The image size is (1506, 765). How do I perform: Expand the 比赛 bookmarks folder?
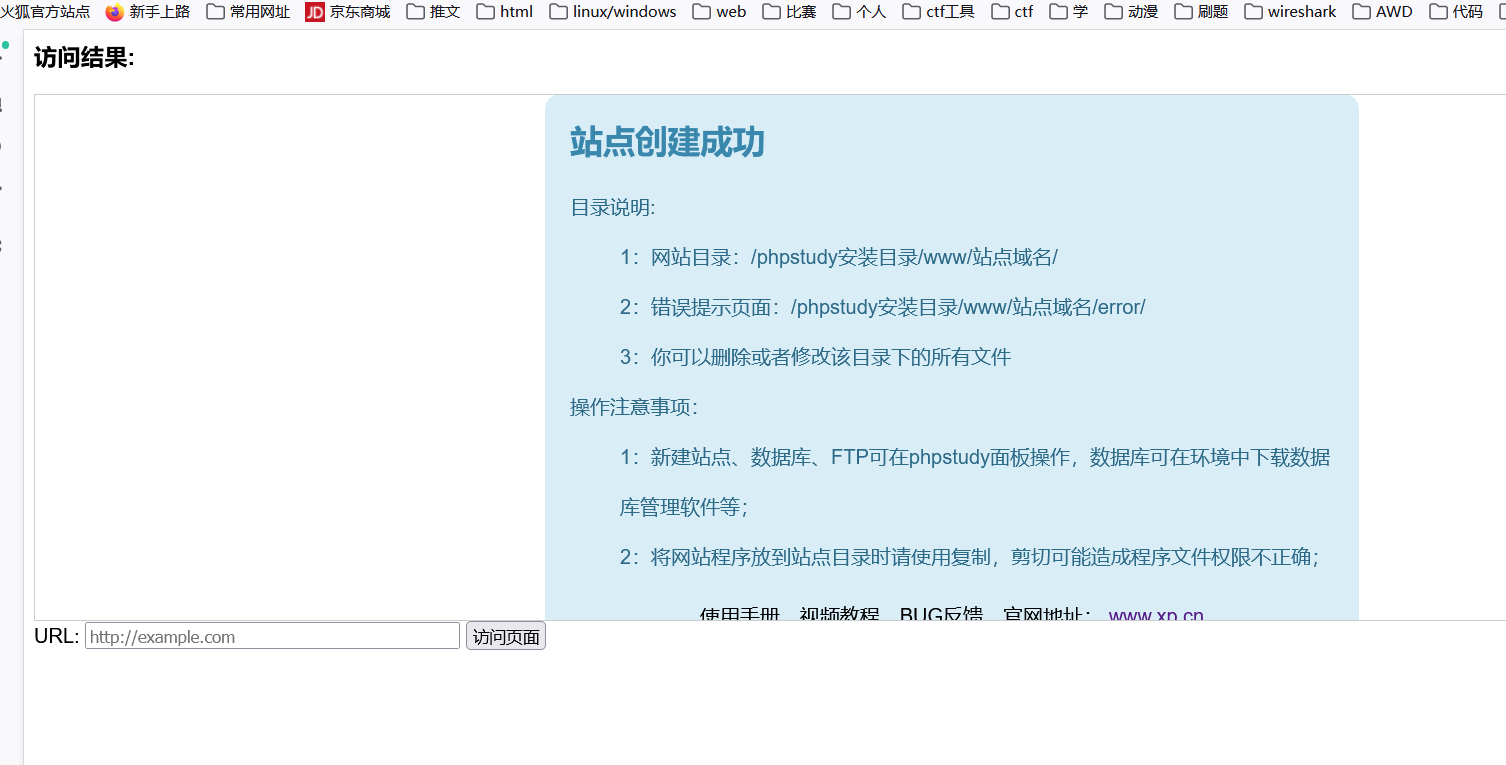789,12
